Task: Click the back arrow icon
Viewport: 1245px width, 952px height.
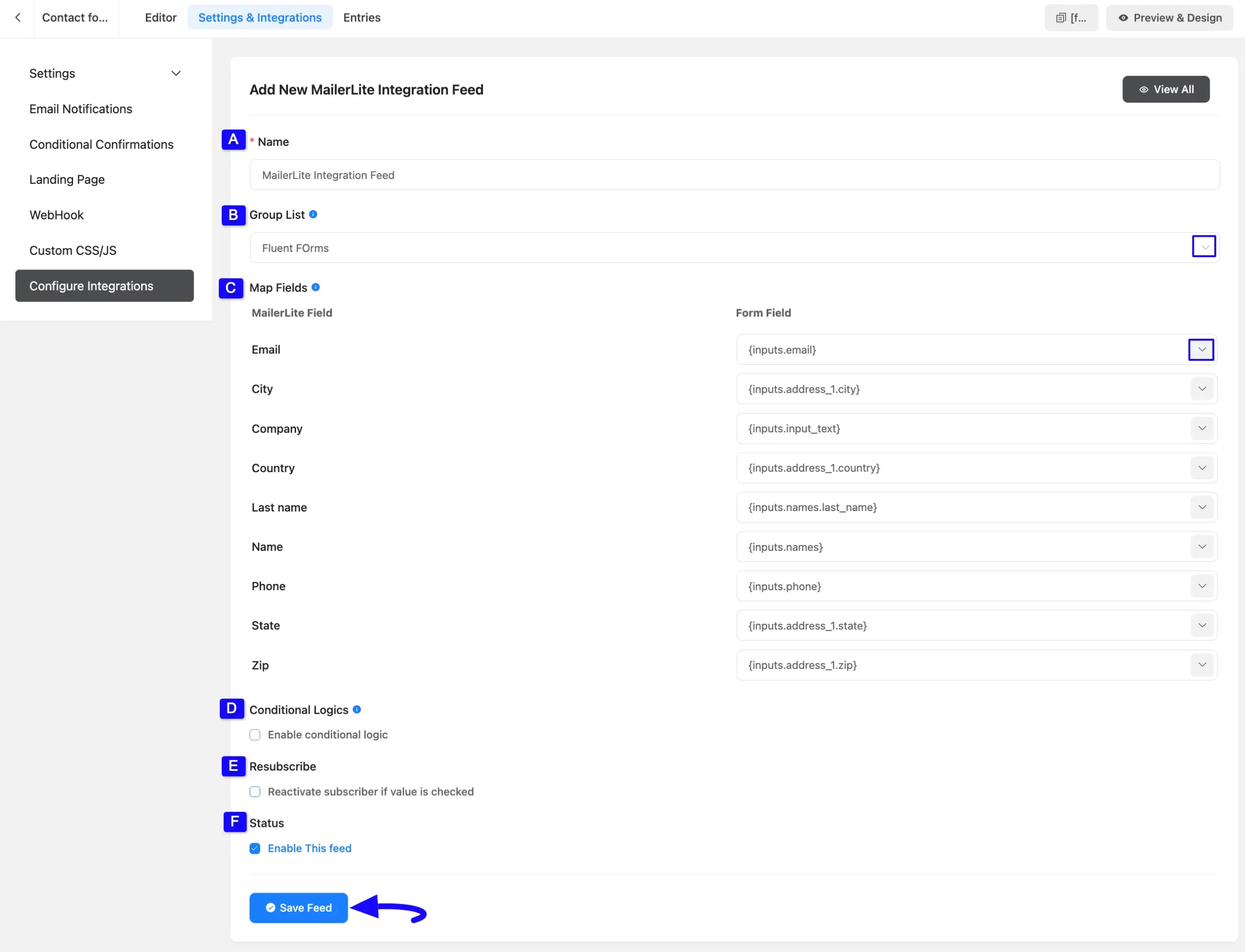Action: click(18, 18)
